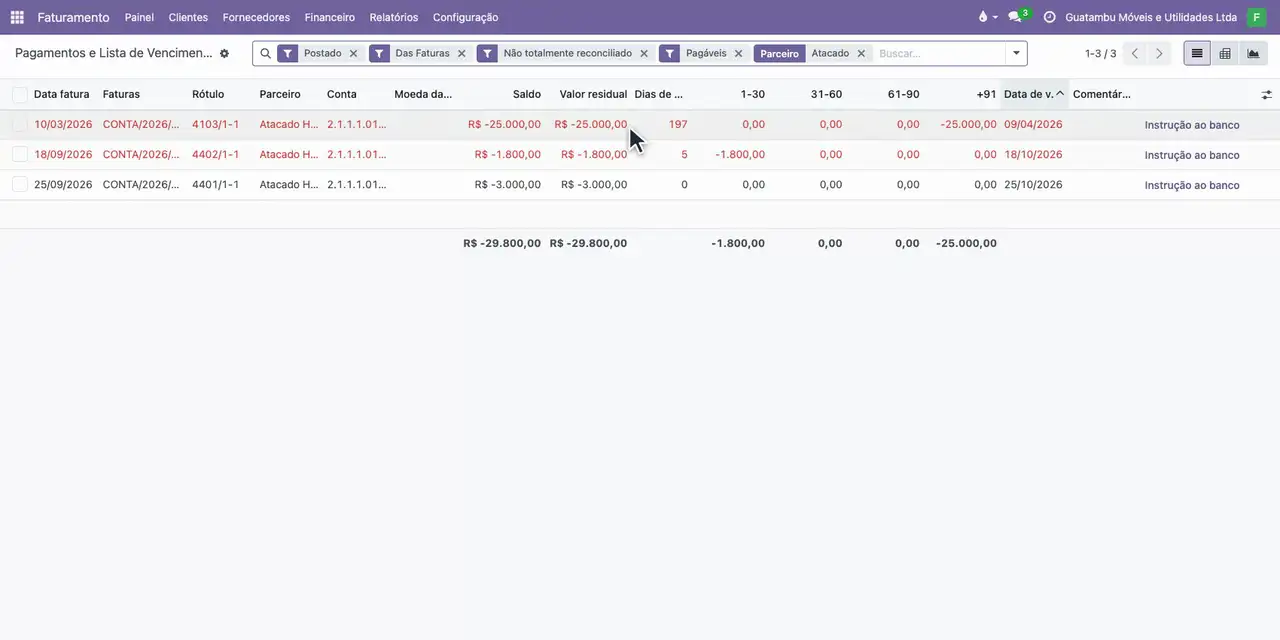Image resolution: width=1280 pixels, height=640 pixels.
Task: Open the apps grid home menu
Action: (x=17, y=17)
